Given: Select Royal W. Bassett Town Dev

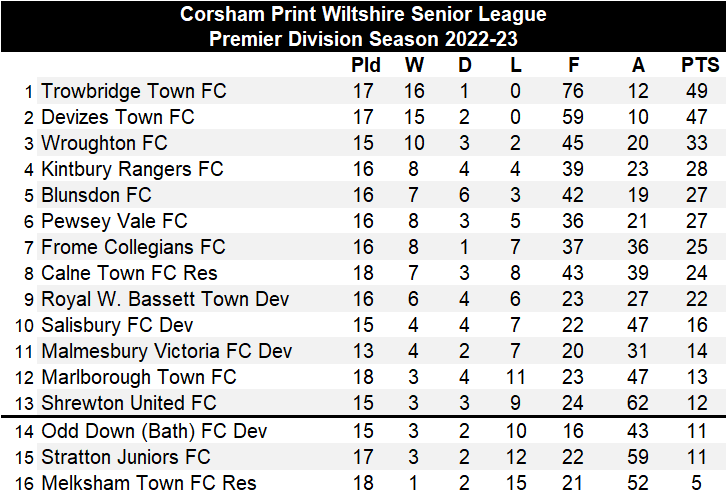Looking at the screenshot, I should [x=165, y=299].
